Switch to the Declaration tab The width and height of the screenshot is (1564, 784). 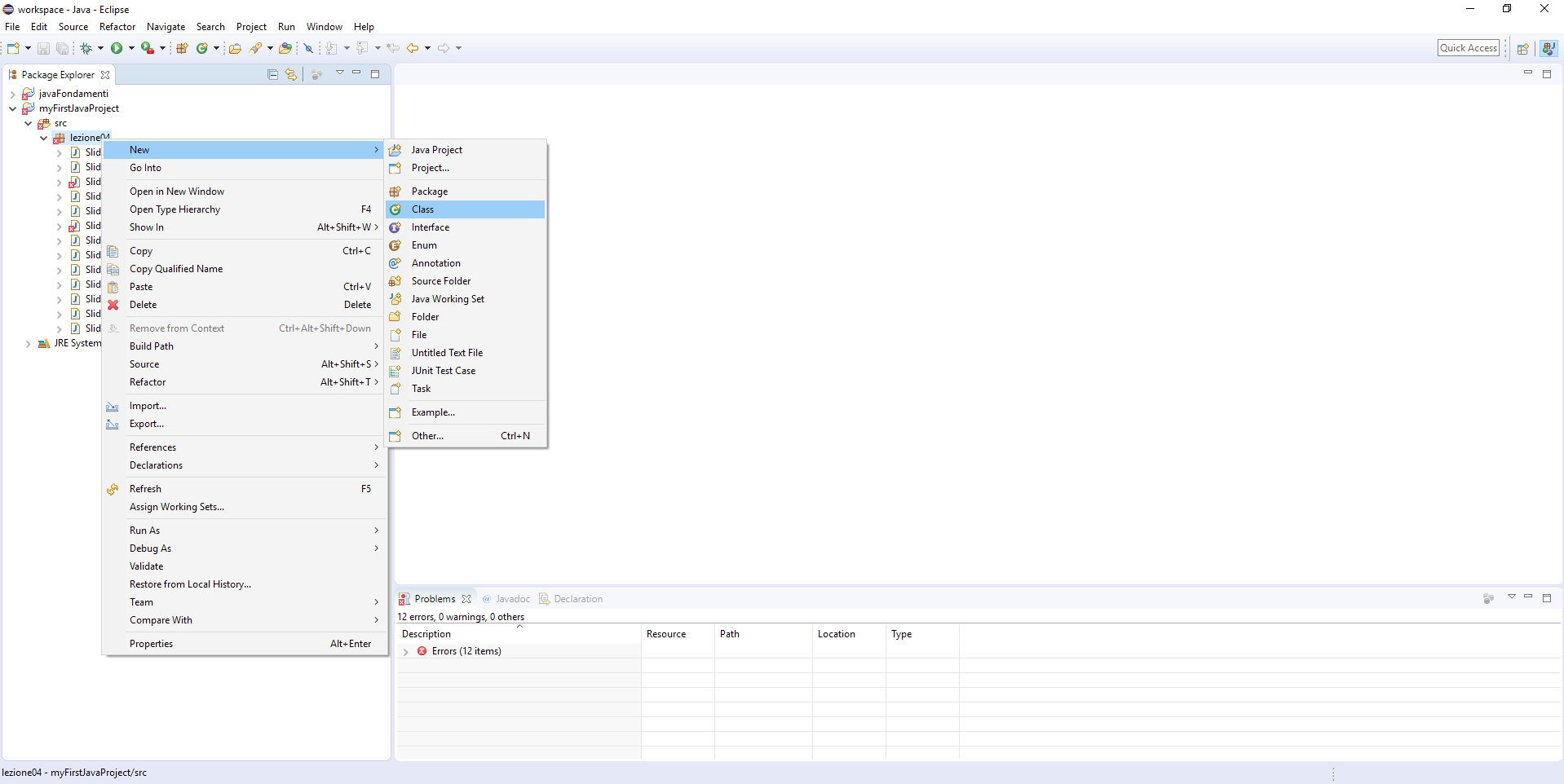[x=571, y=599]
